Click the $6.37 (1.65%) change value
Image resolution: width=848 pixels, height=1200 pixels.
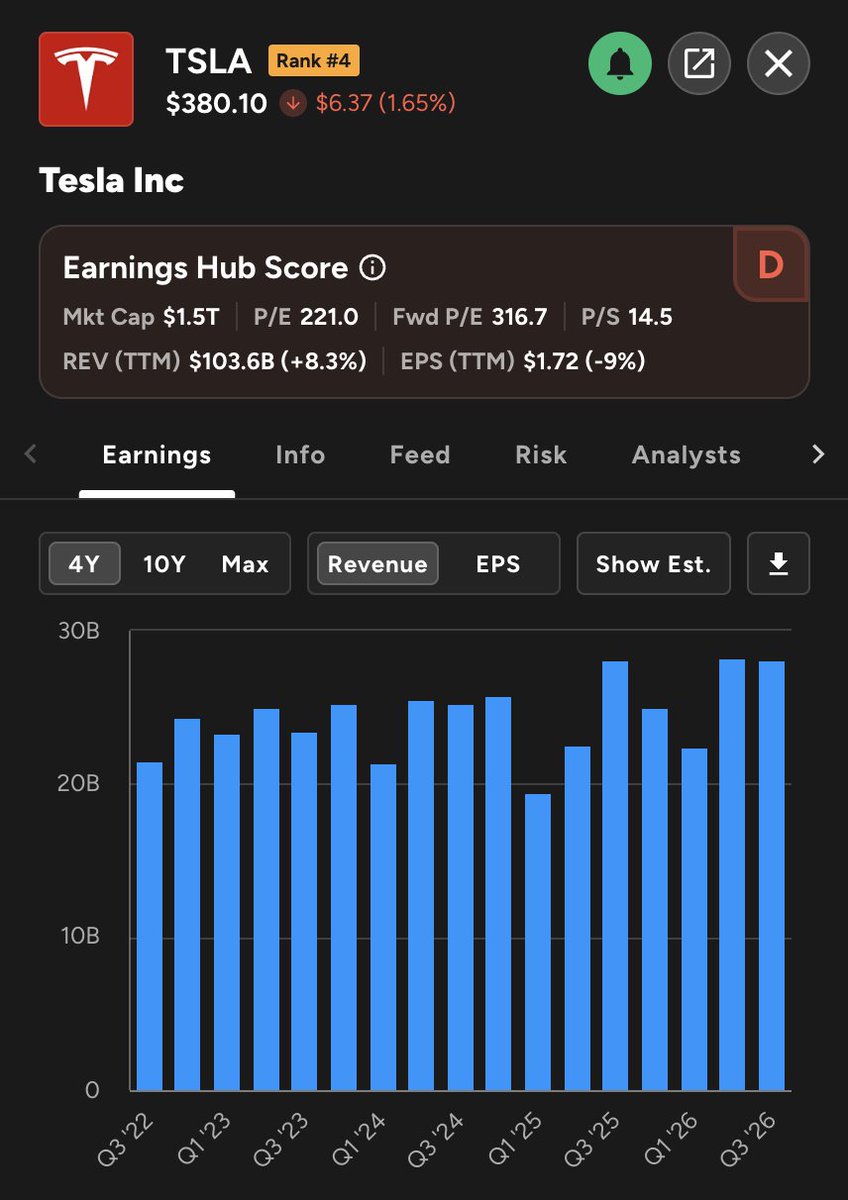[x=386, y=103]
